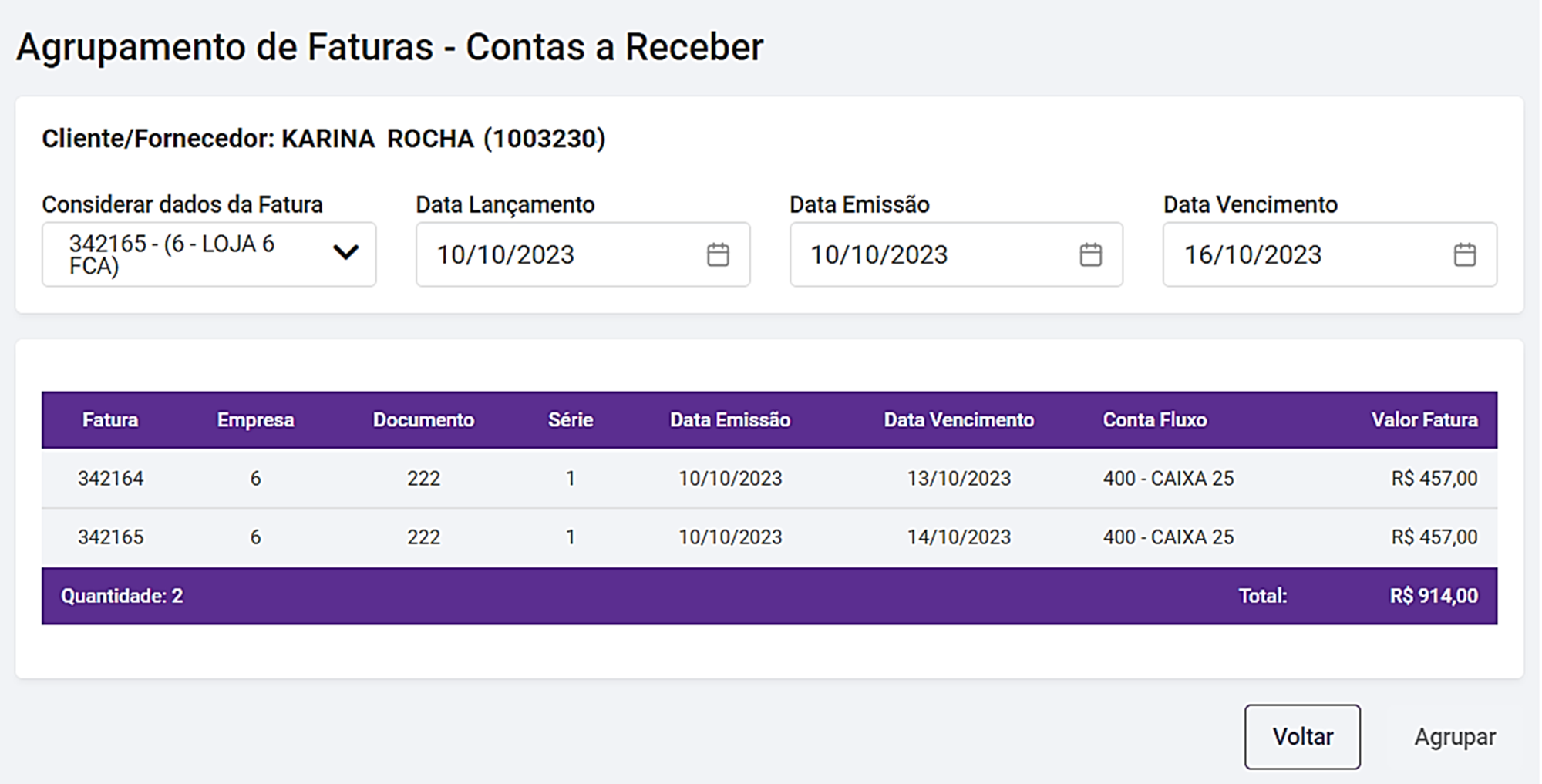Open calendar picker for Data Vencimento

[x=1464, y=254]
